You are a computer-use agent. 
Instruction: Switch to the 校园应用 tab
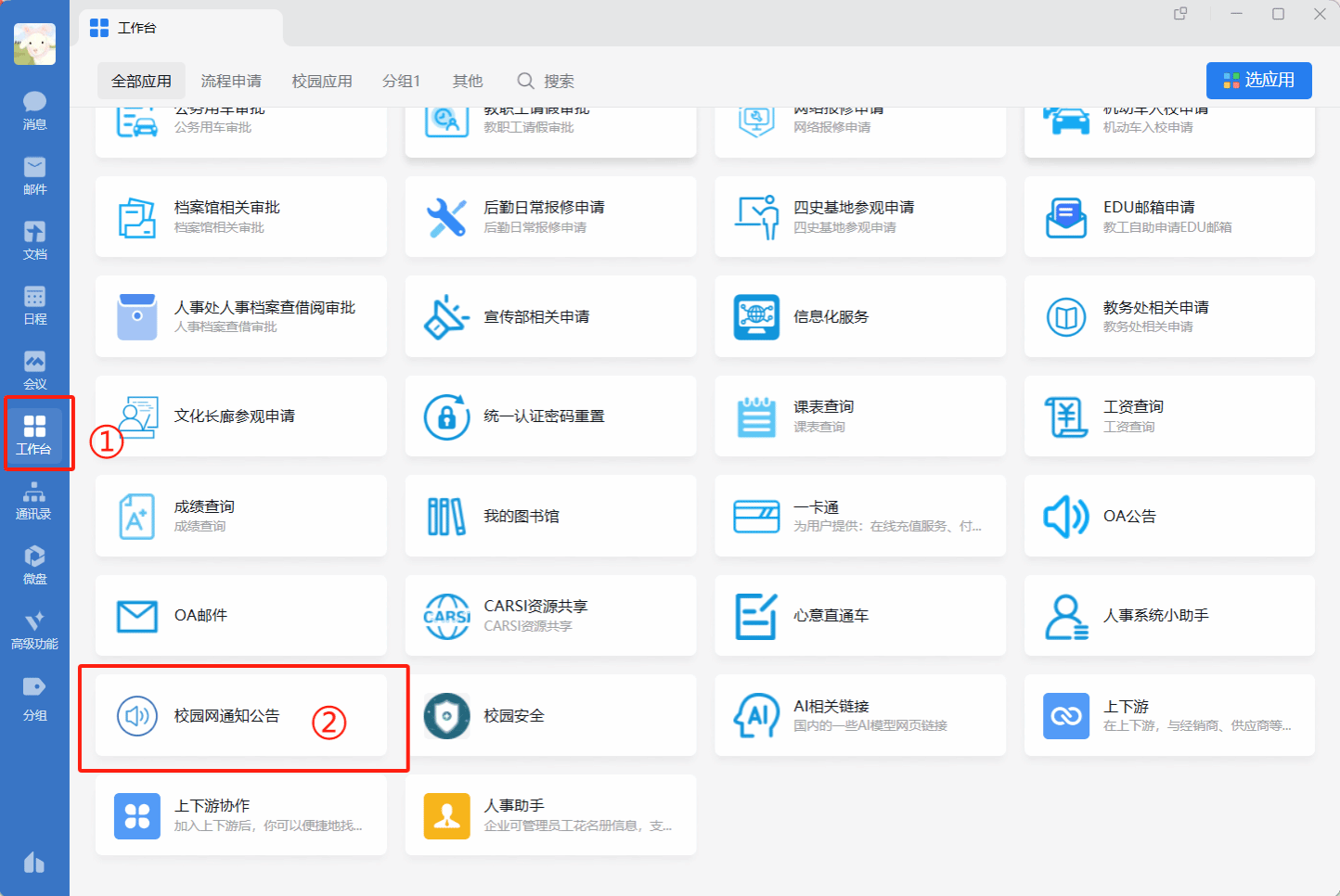[x=322, y=82]
